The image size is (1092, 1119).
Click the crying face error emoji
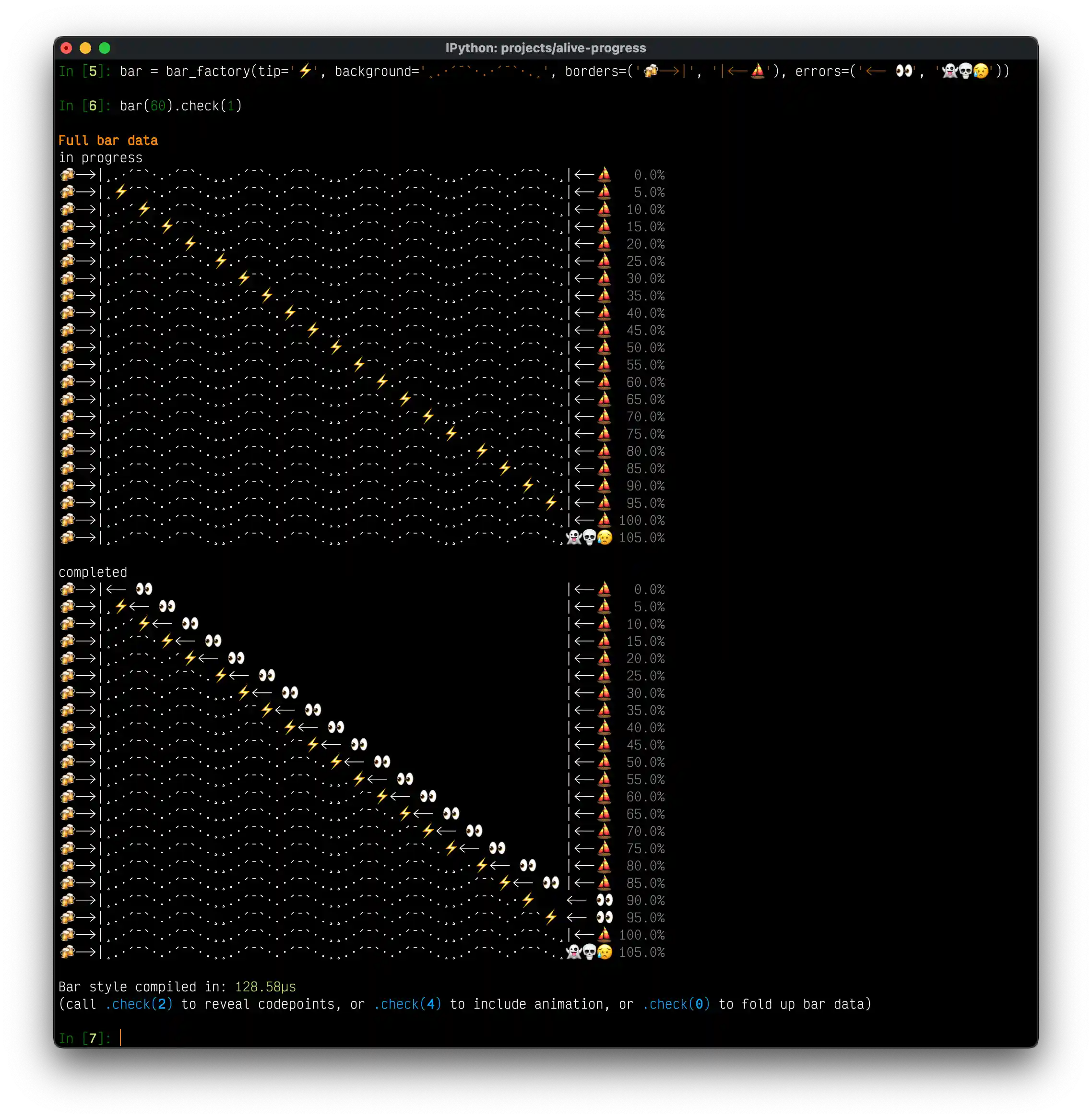click(605, 538)
